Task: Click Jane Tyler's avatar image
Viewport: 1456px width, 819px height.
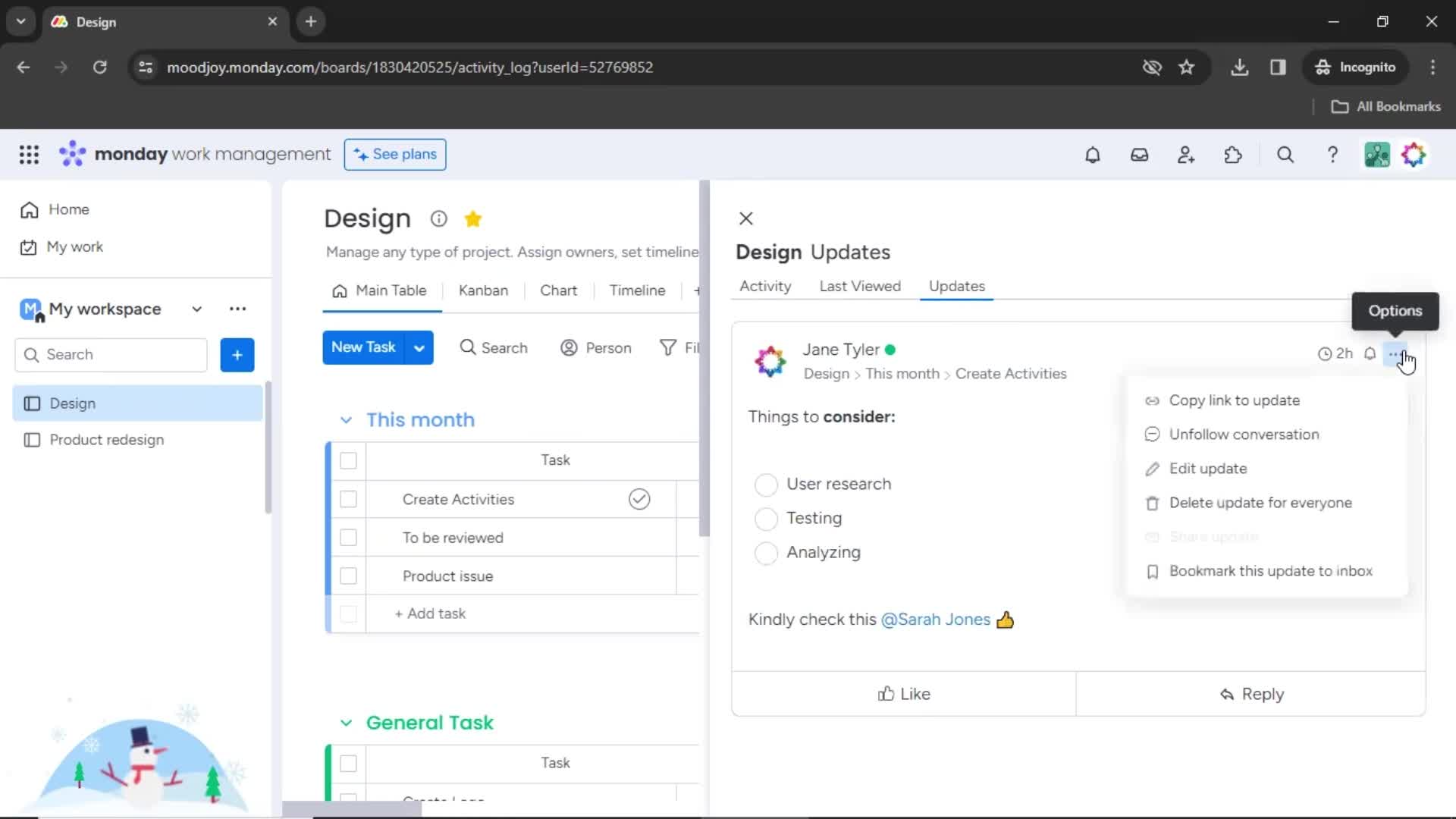Action: coord(770,361)
